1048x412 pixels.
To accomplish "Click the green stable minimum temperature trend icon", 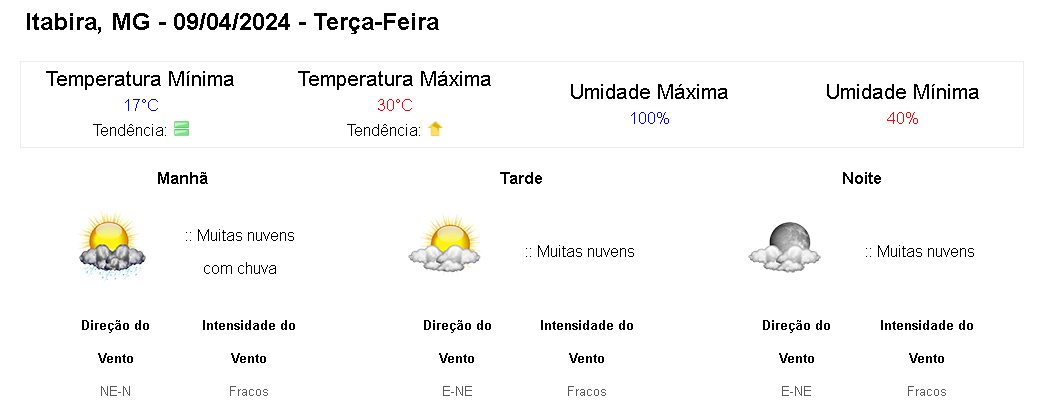I will (x=181, y=129).
